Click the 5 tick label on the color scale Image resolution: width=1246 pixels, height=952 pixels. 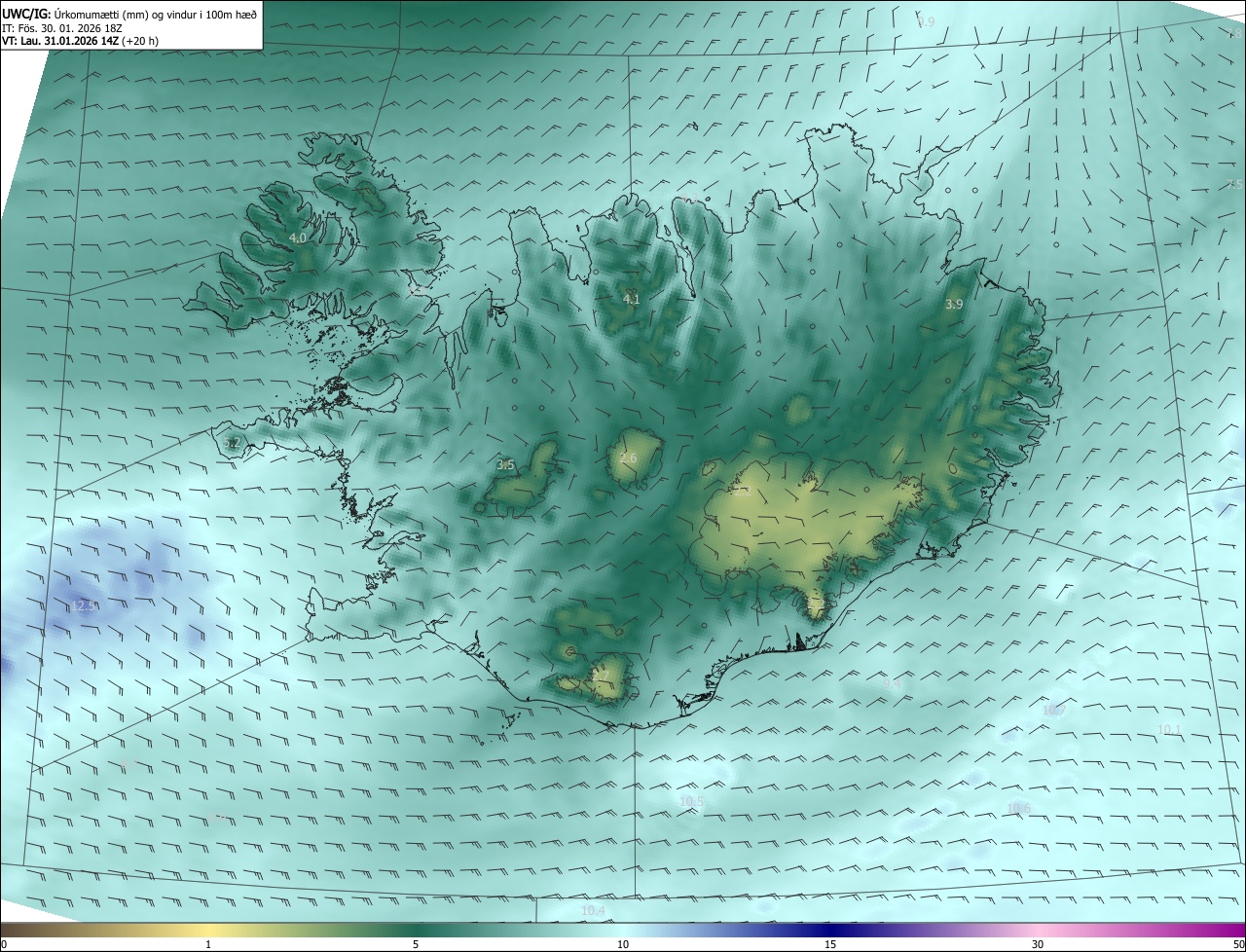416,944
